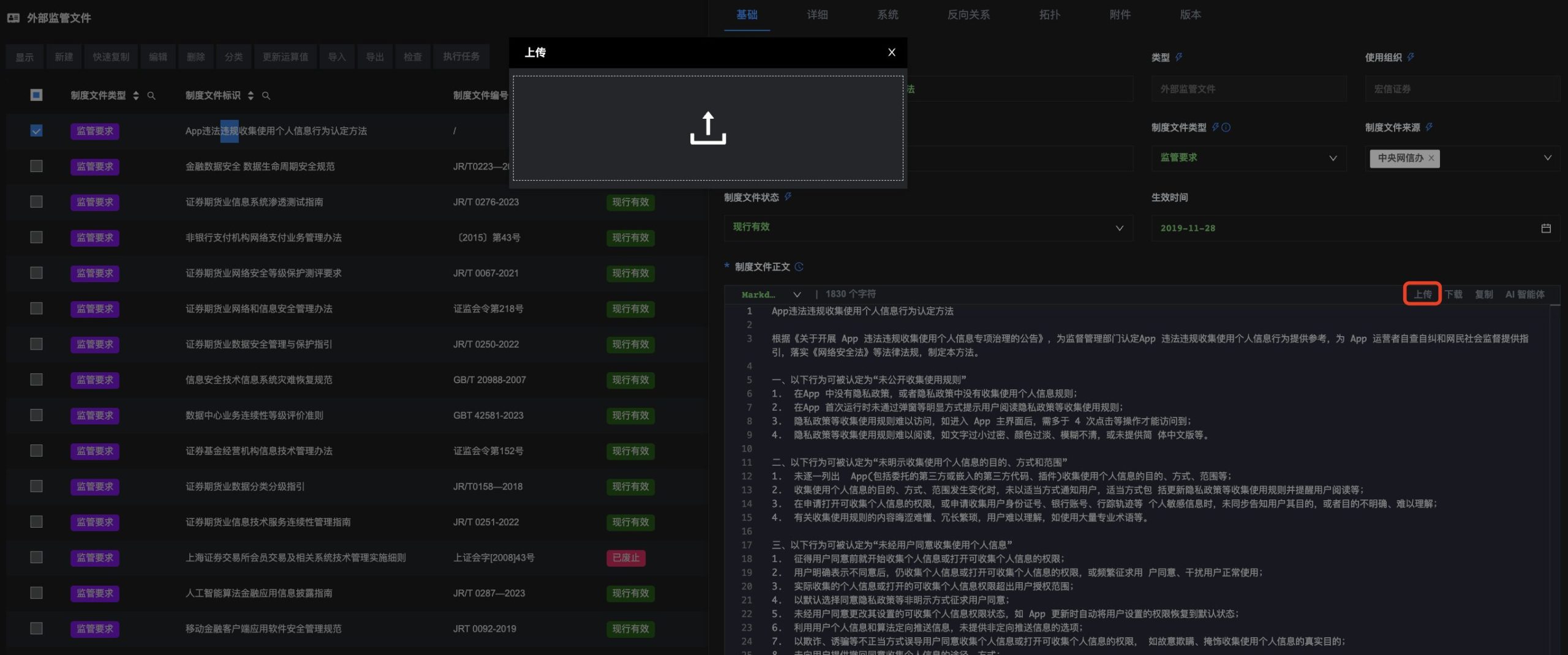The height and width of the screenshot is (655, 1568).
Task: Open the 拓扑 tab
Action: tap(1049, 15)
